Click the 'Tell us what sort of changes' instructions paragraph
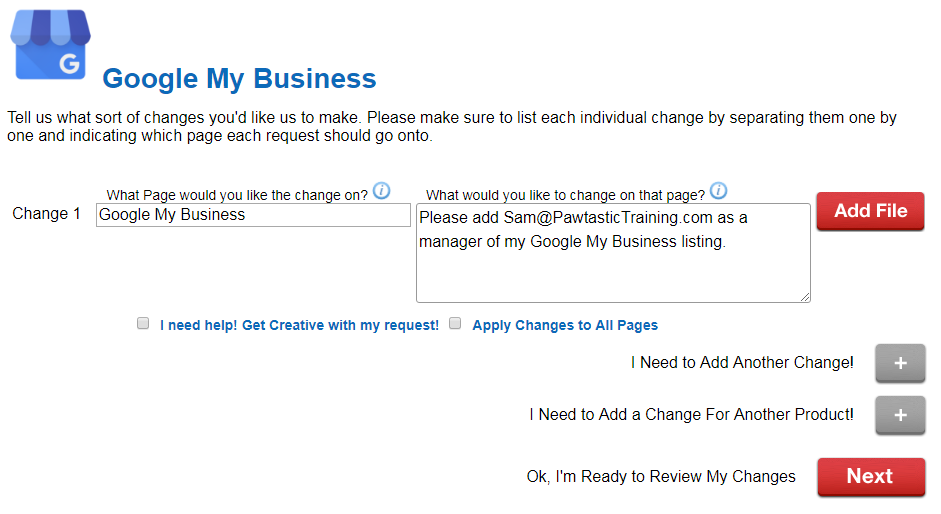The image size is (941, 514). point(452,126)
